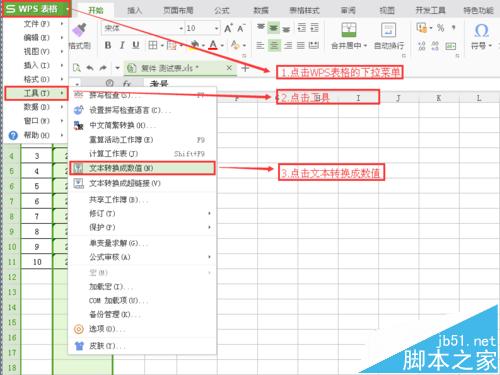Select the align left icon
500x375 pixels.
[x=260, y=45]
